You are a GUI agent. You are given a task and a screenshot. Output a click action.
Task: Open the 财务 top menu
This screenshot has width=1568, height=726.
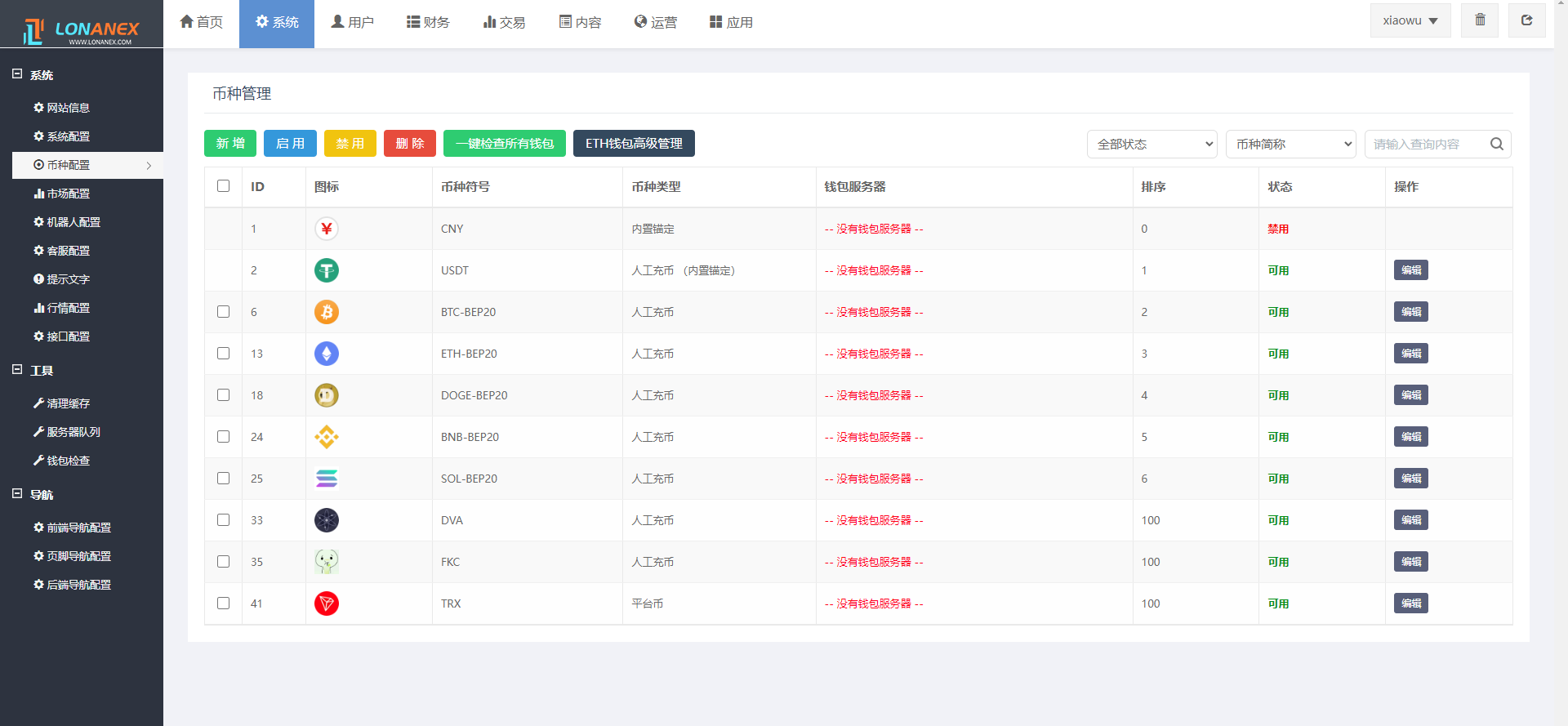pyautogui.click(x=429, y=22)
